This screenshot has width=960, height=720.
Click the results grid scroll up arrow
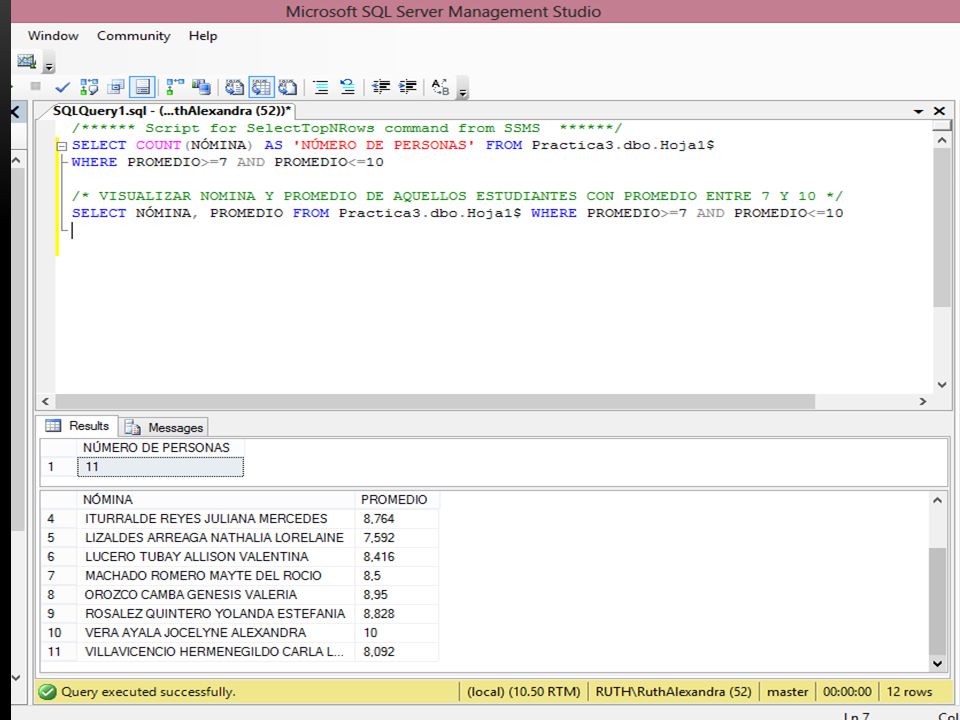[937, 501]
